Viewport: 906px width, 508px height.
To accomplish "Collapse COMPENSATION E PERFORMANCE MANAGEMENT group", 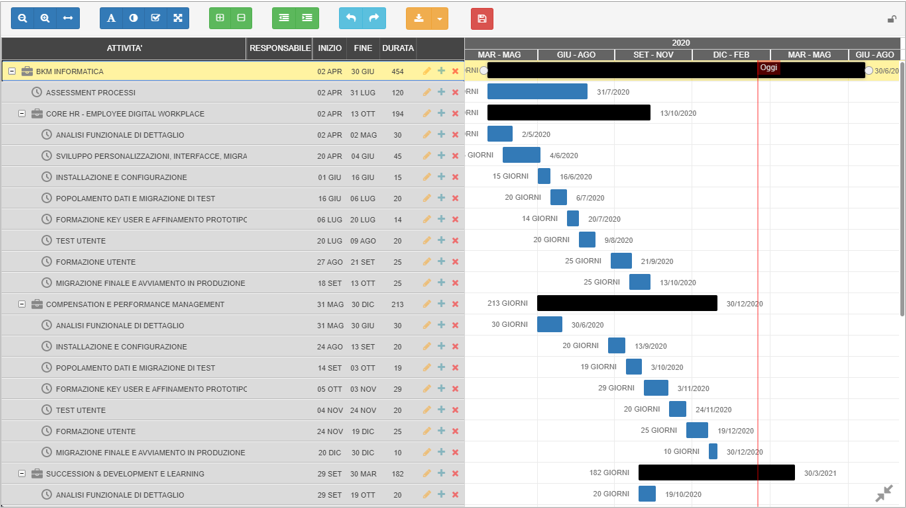I will click(21, 304).
